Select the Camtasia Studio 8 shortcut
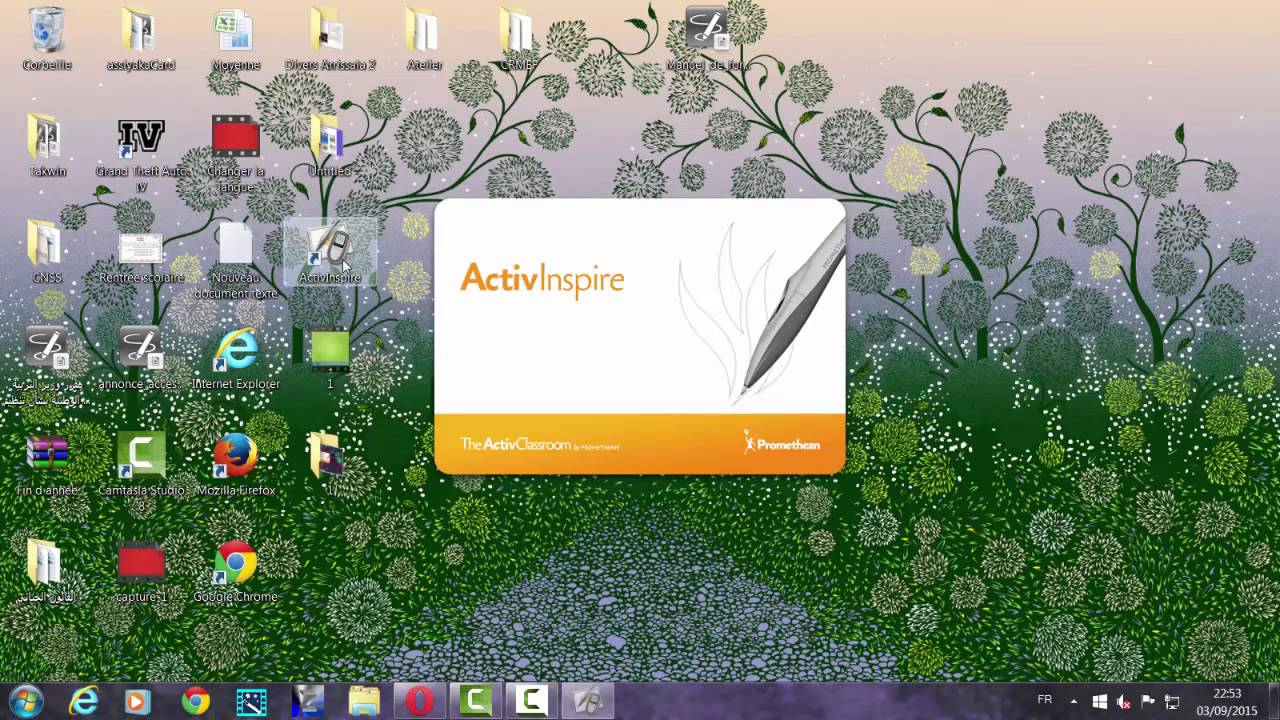The image size is (1280, 720). 141,472
